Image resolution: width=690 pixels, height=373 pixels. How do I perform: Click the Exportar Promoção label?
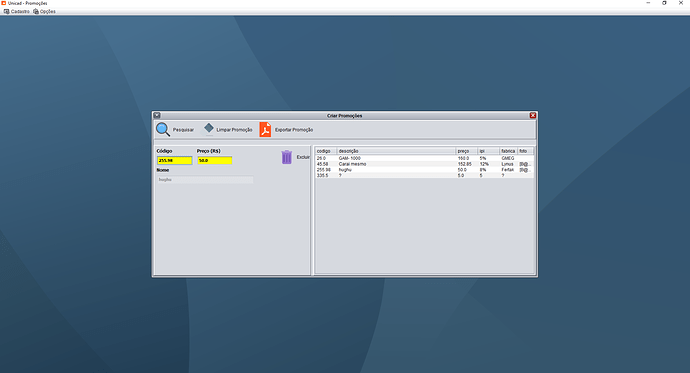click(294, 130)
